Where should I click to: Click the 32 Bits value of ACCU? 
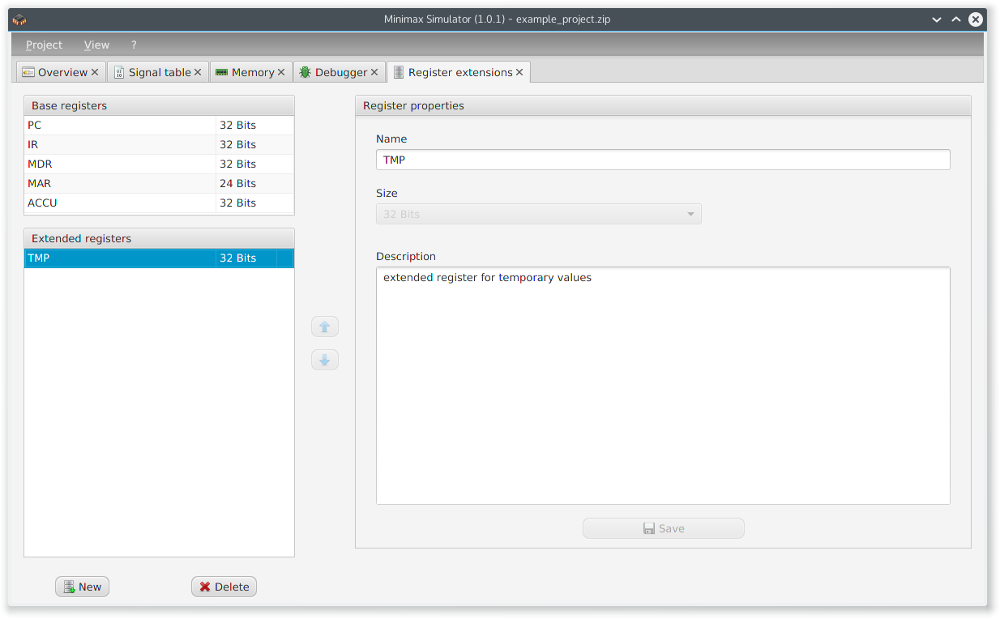click(238, 203)
